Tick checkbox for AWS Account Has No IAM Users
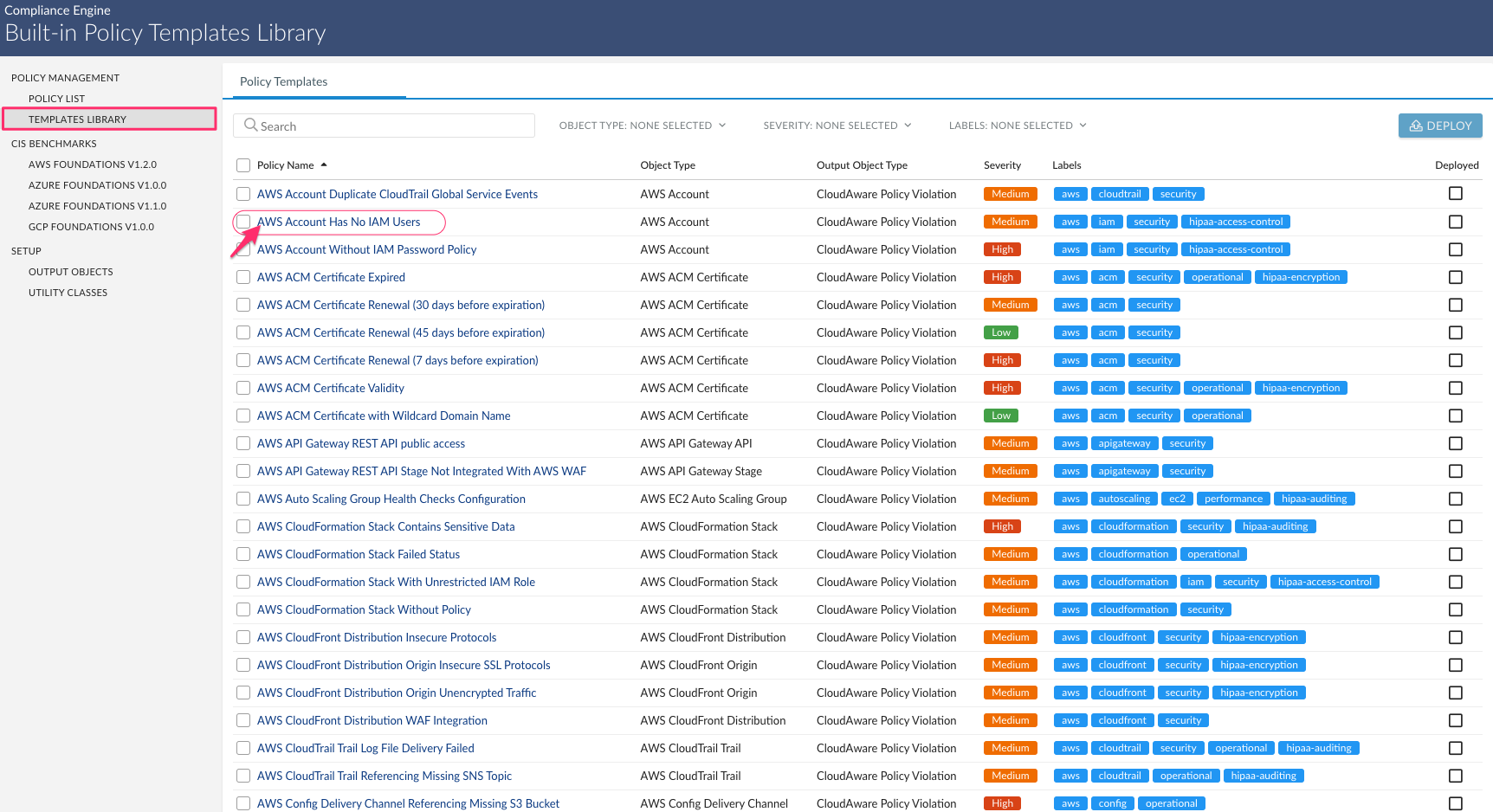The image size is (1493, 812). 243,222
